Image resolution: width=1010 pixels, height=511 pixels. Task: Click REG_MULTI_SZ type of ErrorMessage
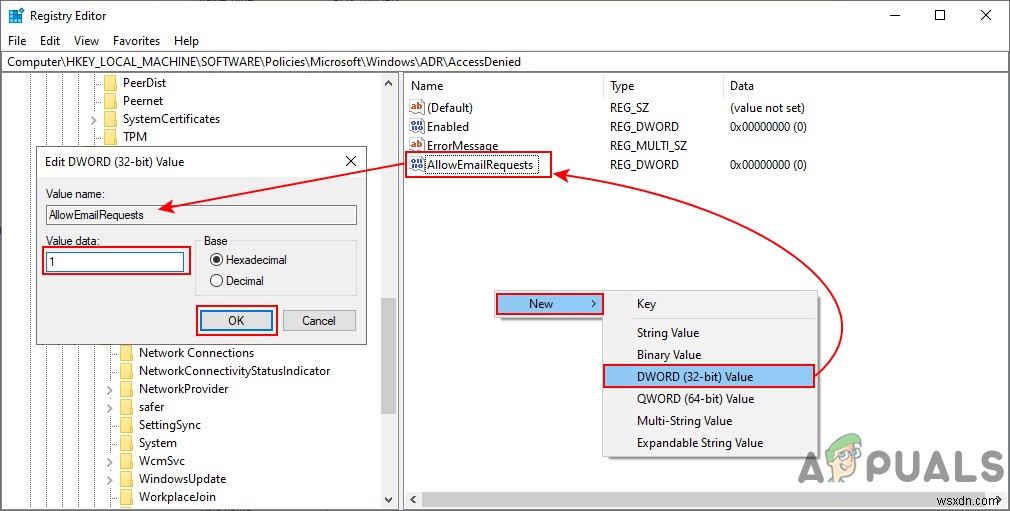(648, 146)
